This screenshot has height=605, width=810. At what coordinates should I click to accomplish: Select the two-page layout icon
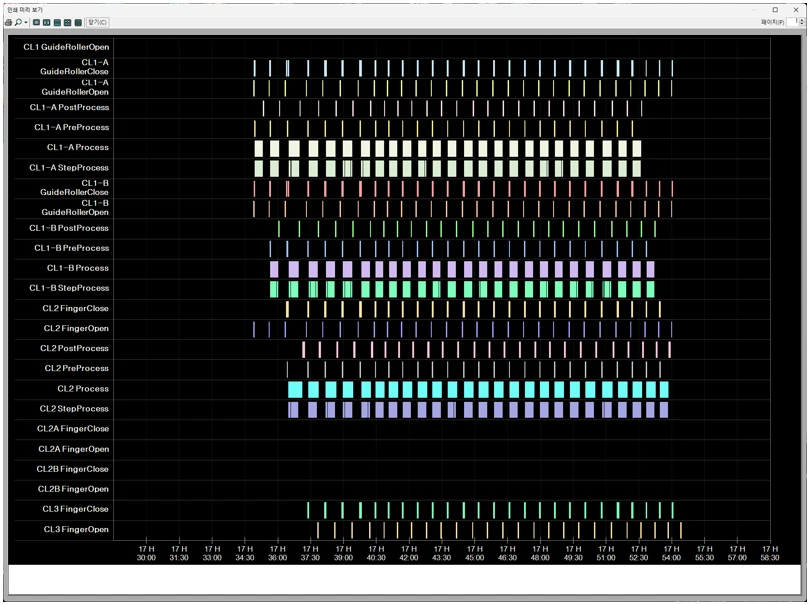tap(46, 22)
